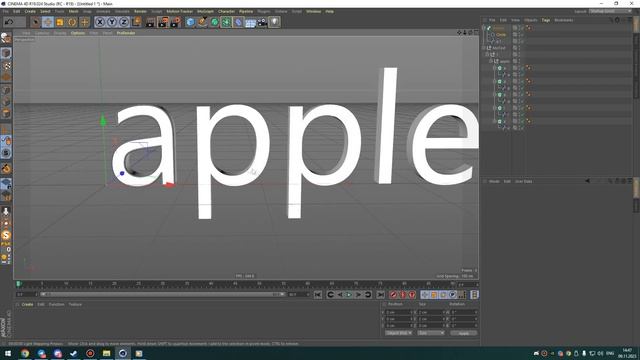Collapse the top Extrude object in the Object Manager
This screenshot has height=360, width=640.
pyautogui.click(x=484, y=28)
